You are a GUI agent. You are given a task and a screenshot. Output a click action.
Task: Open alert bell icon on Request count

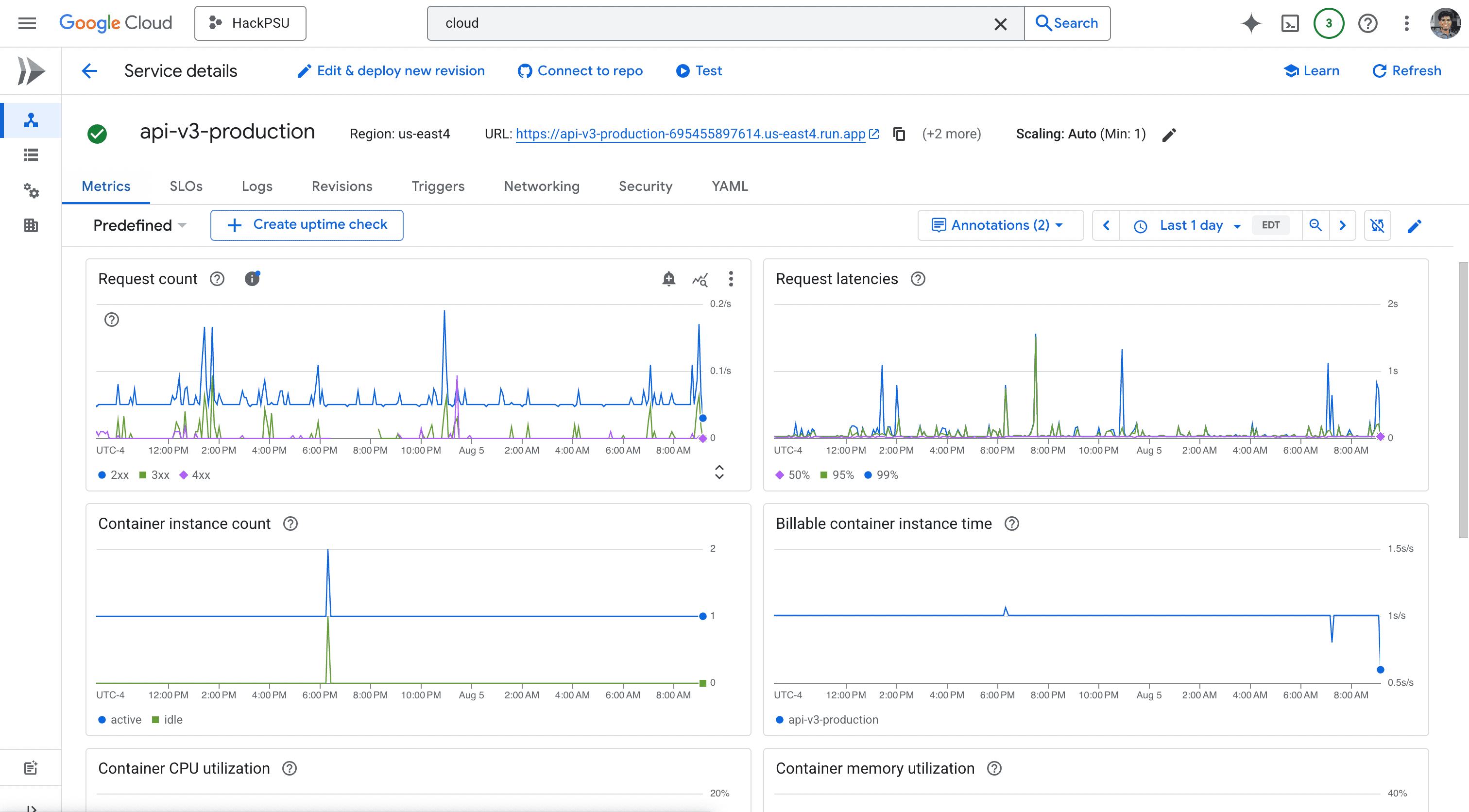[668, 279]
